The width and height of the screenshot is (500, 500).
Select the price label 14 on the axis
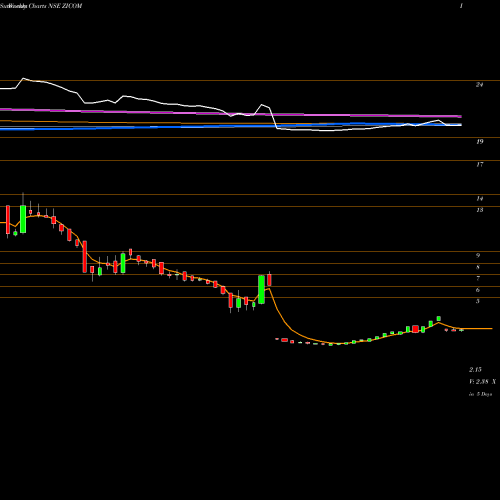[x=479, y=199]
